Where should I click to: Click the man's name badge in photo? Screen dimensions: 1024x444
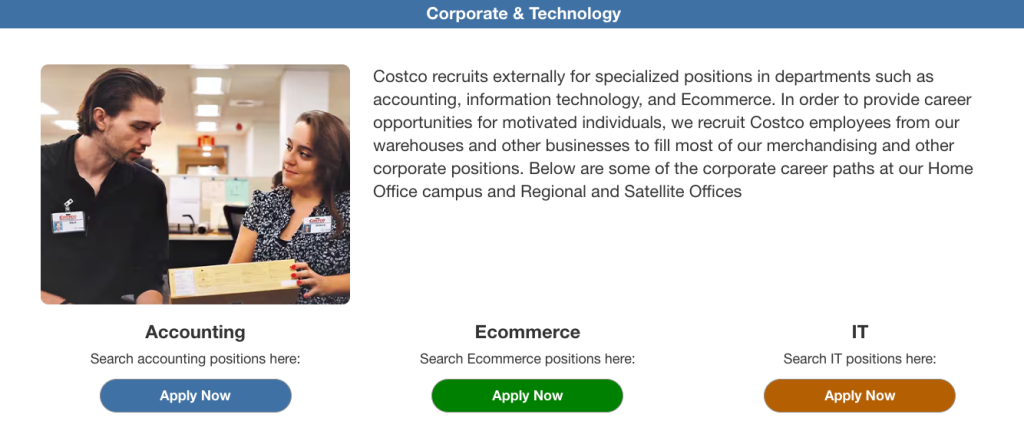(x=68, y=219)
